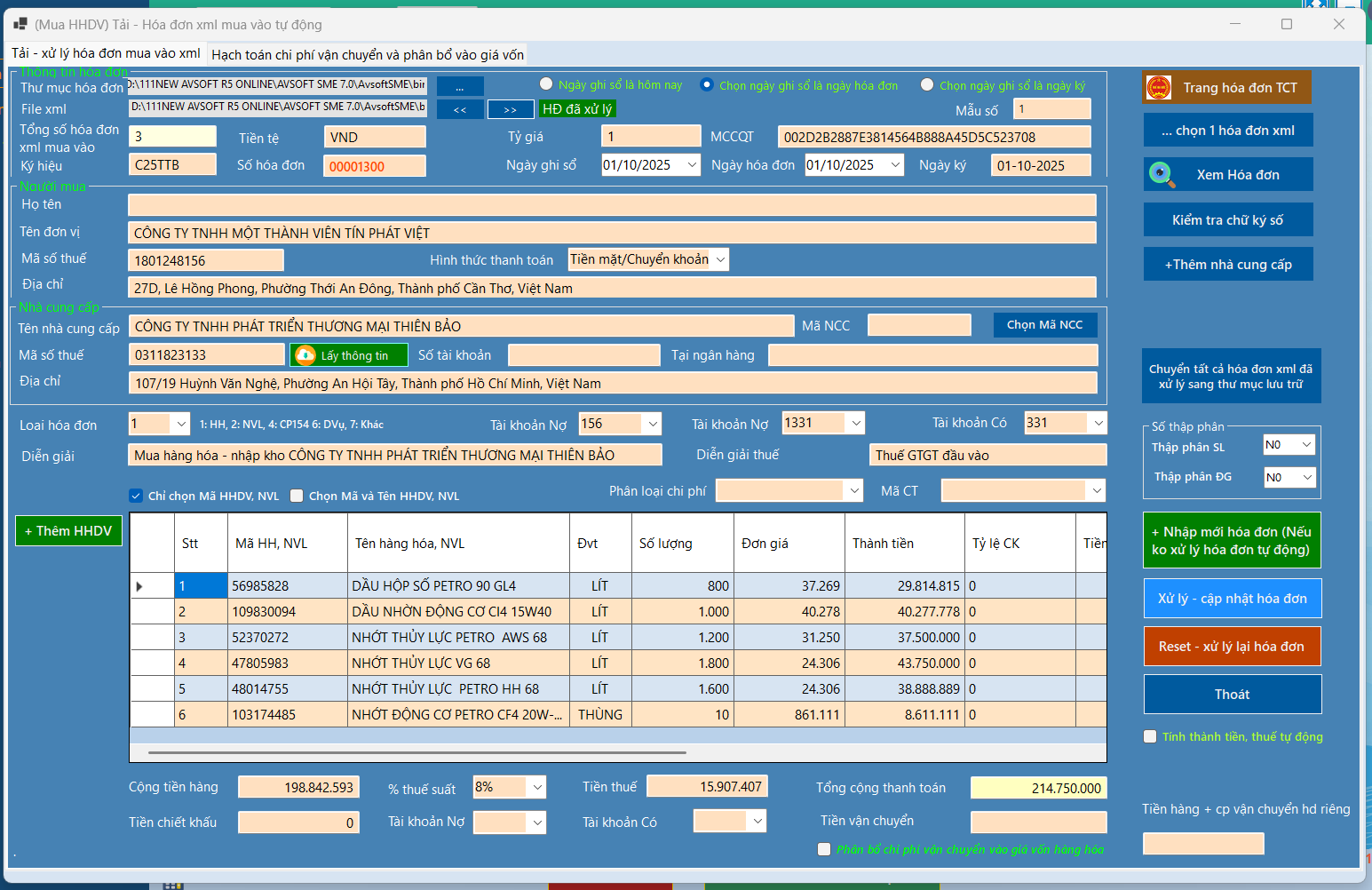Click the table horizontal scrollbar

(x=417, y=752)
